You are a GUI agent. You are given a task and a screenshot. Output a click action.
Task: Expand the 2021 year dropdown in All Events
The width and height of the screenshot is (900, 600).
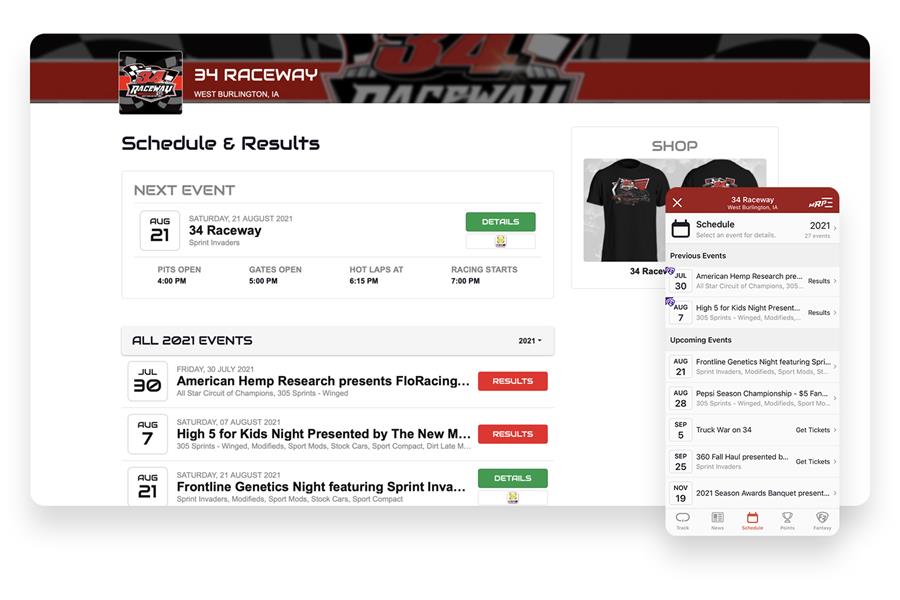[x=530, y=340]
